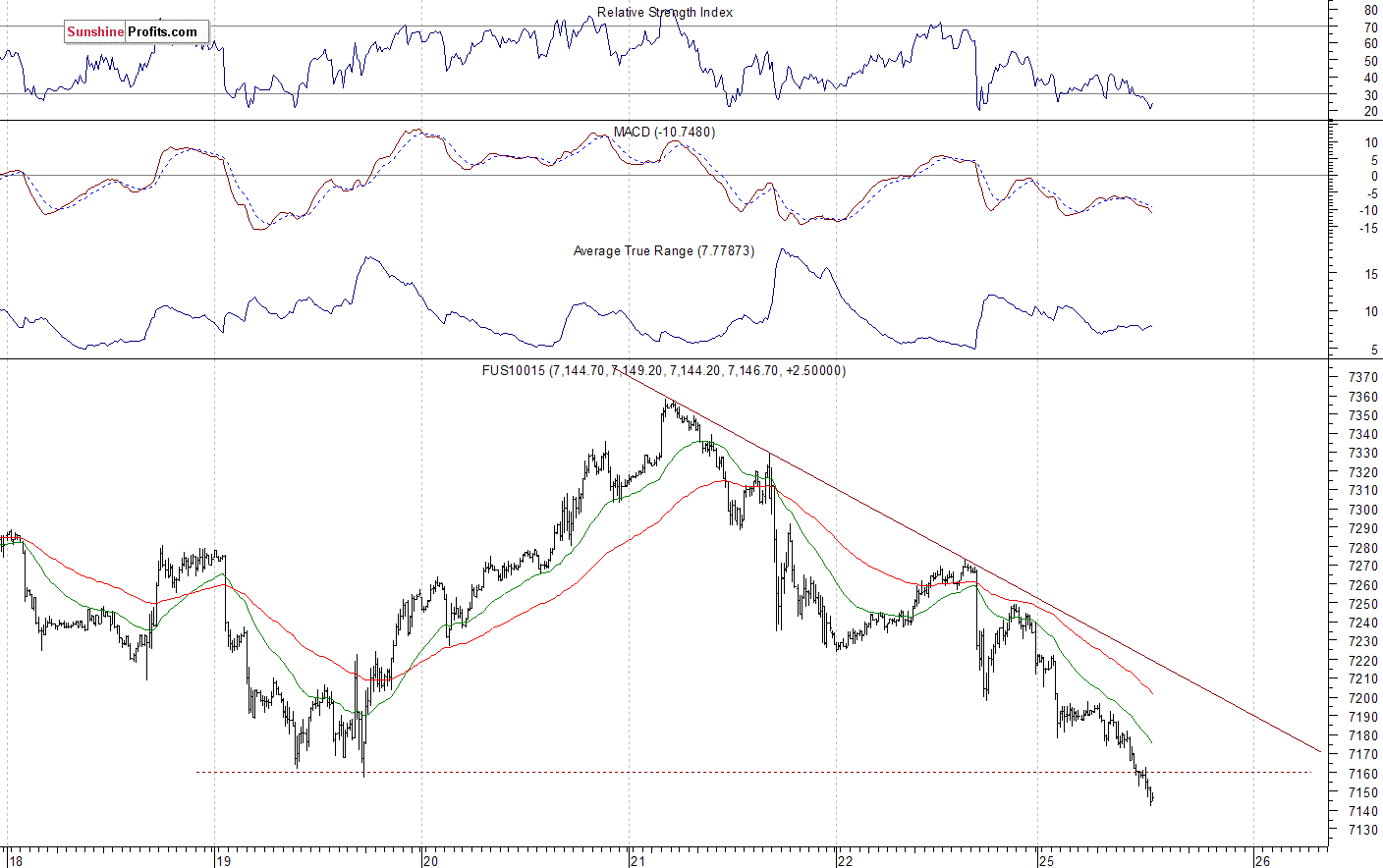Click date label 22 on time axis
This screenshot has width=1383, height=868.
pos(847,861)
